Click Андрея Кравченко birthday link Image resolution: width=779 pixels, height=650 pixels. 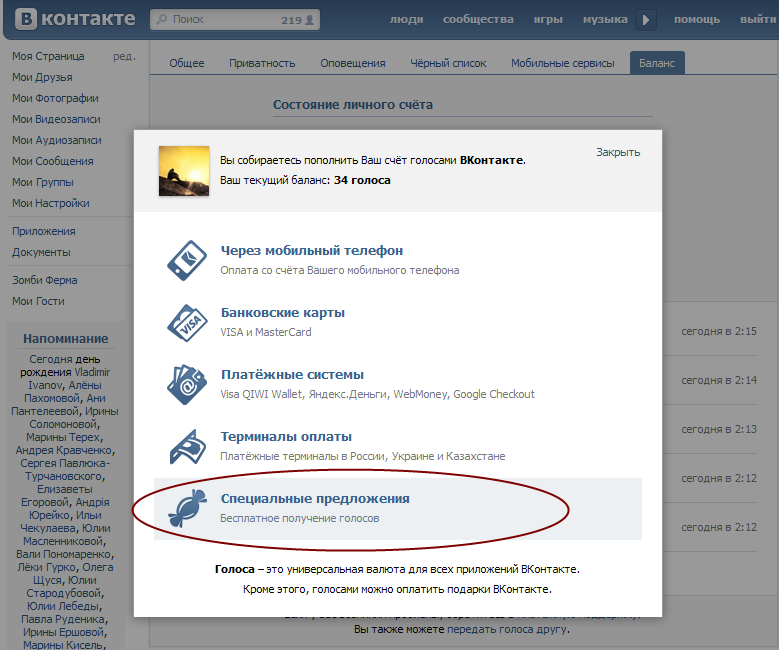(65, 450)
